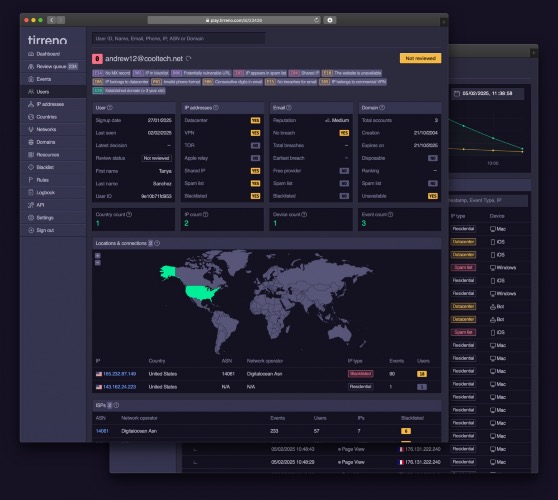Image resolution: width=558 pixels, height=500 pixels.
Task: Click help icon beside the Email panel header
Action: pyautogui.click(x=289, y=107)
